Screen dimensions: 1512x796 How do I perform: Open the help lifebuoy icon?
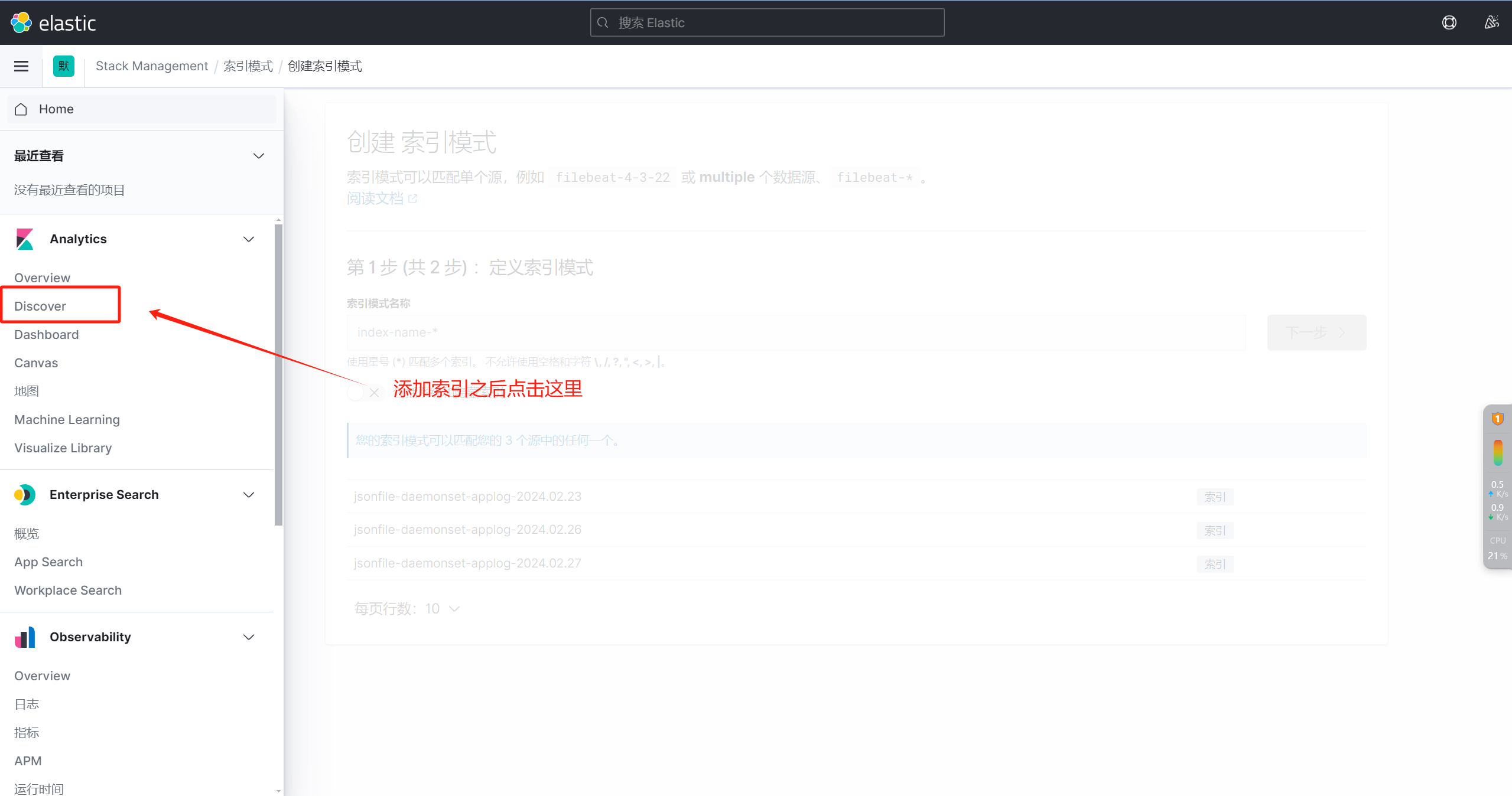click(1449, 22)
